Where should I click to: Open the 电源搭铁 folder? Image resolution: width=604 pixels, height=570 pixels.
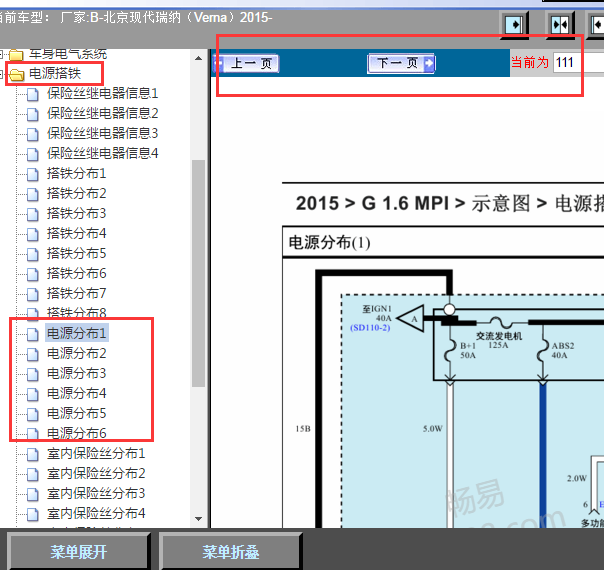click(55, 73)
